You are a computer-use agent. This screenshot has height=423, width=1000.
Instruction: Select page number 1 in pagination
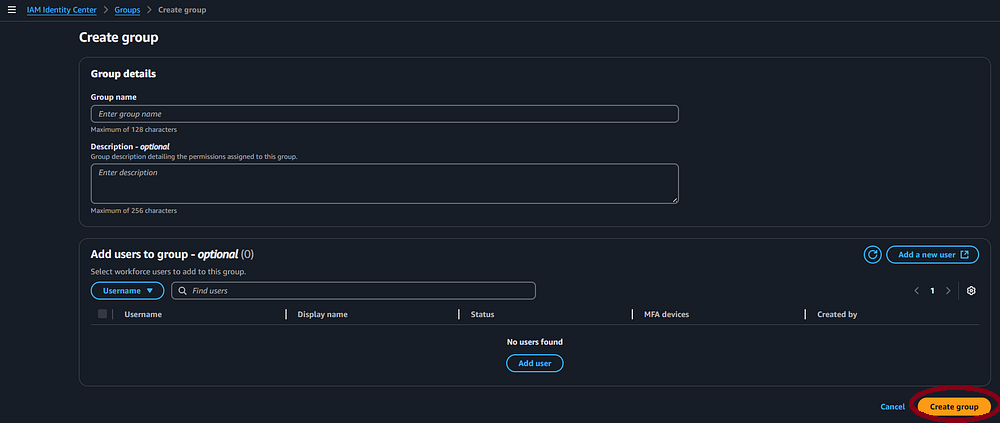[932, 291]
